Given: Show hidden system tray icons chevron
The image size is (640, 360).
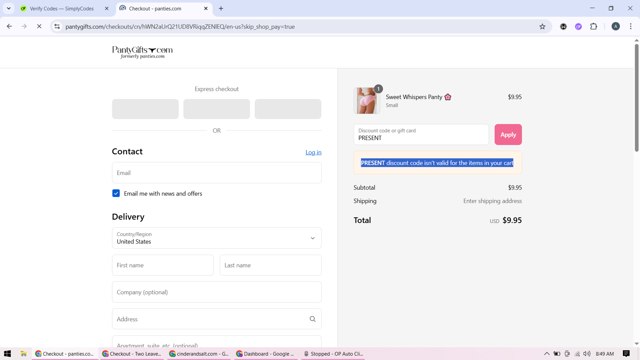Looking at the screenshot, I should click(x=547, y=353).
